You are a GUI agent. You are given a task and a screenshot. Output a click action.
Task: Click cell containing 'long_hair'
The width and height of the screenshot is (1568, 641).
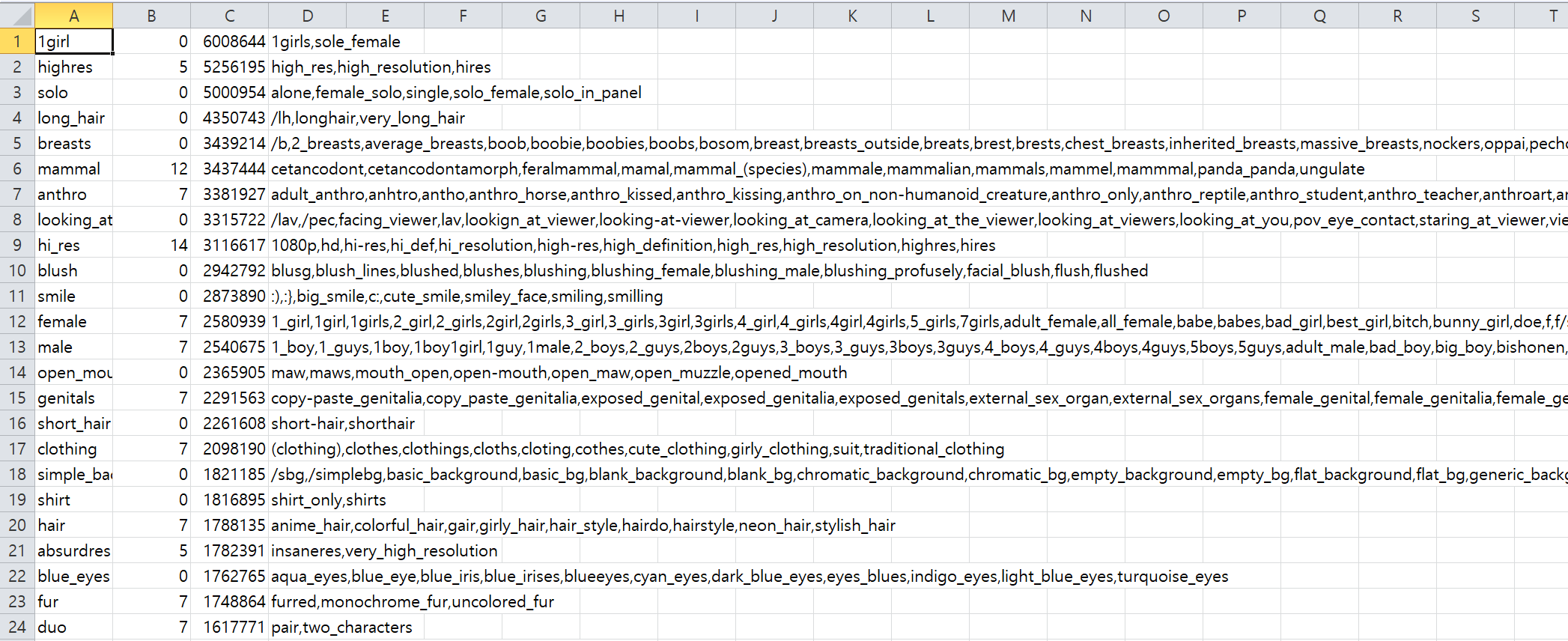pos(73,118)
